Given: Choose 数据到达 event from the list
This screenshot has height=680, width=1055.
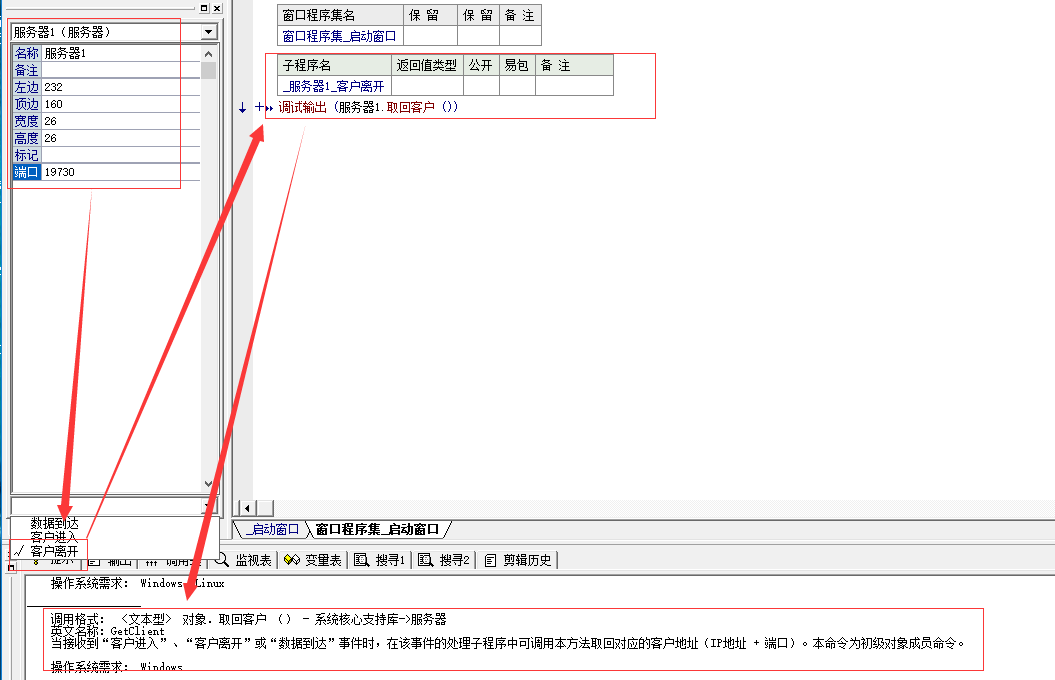Looking at the screenshot, I should tap(54, 523).
